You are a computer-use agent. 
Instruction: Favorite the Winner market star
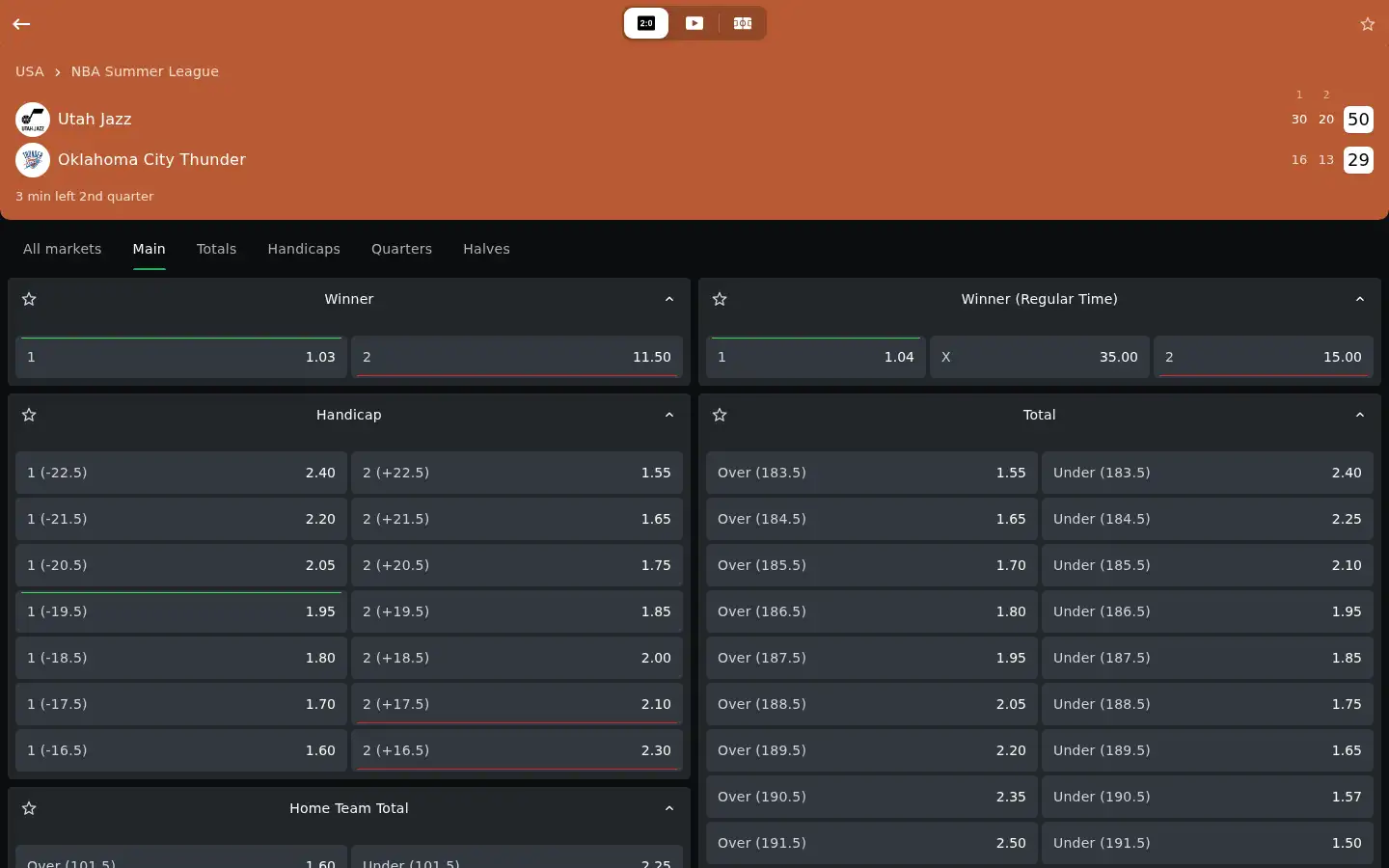click(29, 299)
